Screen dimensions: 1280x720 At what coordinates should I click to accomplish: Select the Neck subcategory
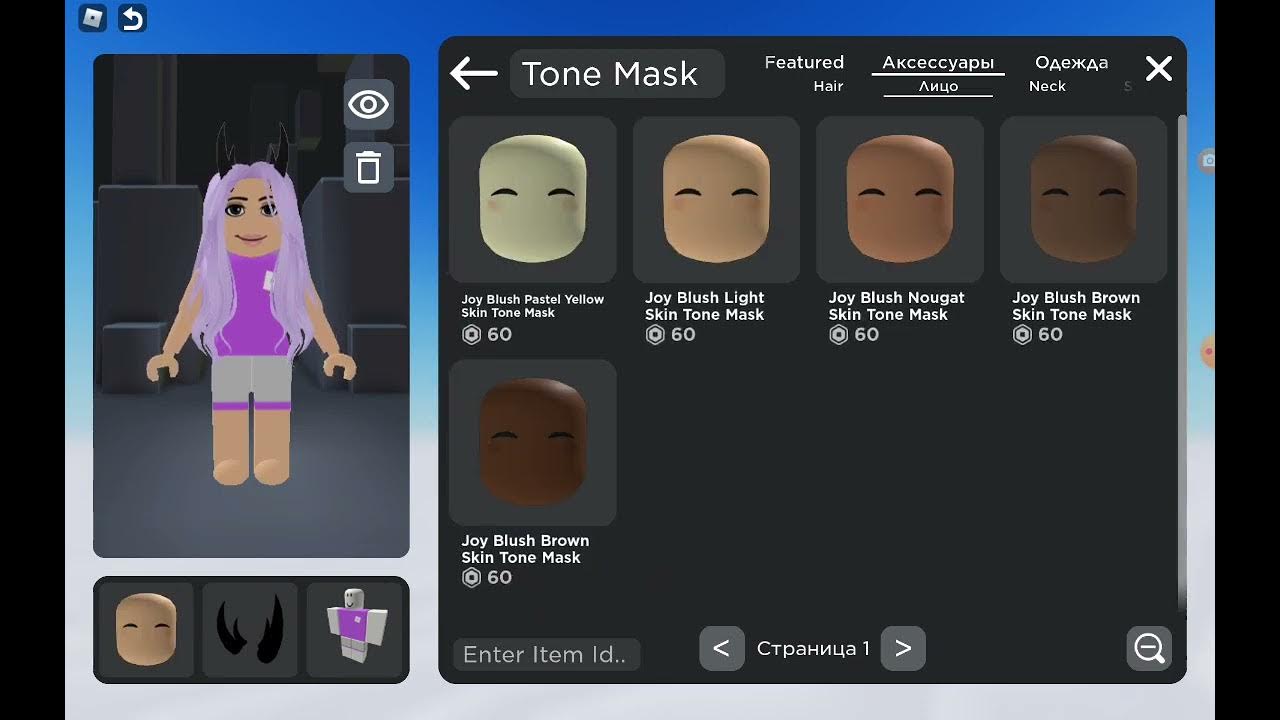pyautogui.click(x=1047, y=86)
